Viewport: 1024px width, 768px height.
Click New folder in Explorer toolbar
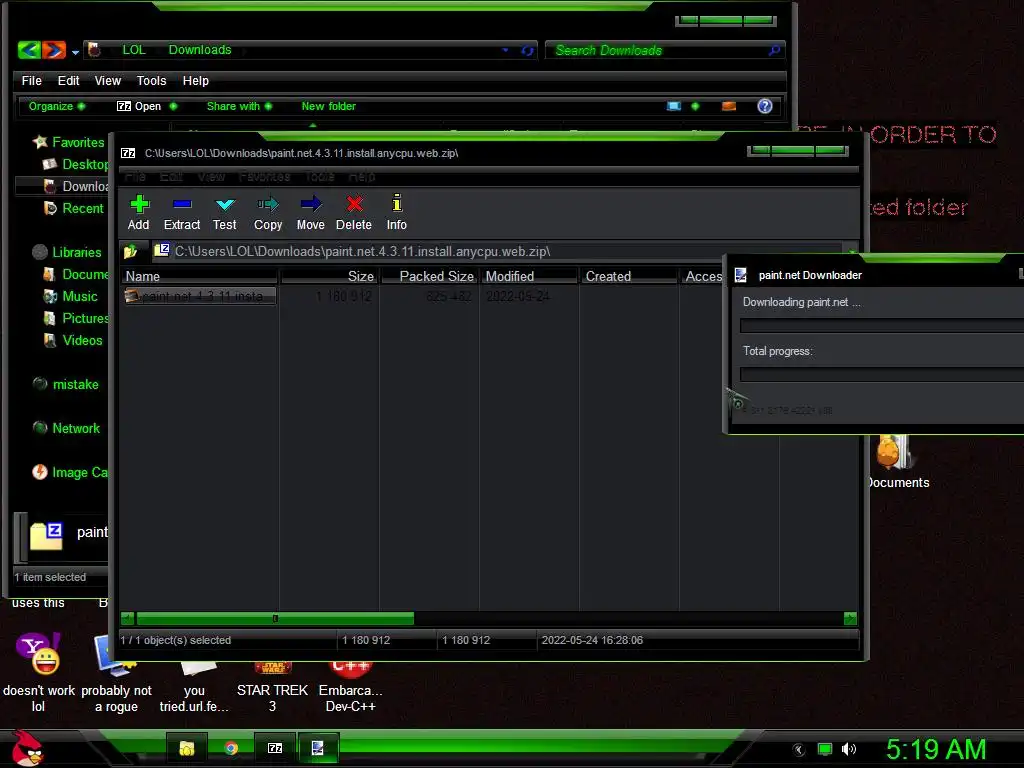point(328,106)
